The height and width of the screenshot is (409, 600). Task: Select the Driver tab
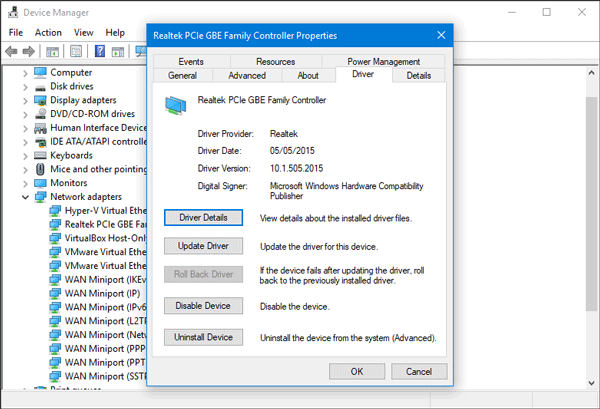(x=363, y=74)
